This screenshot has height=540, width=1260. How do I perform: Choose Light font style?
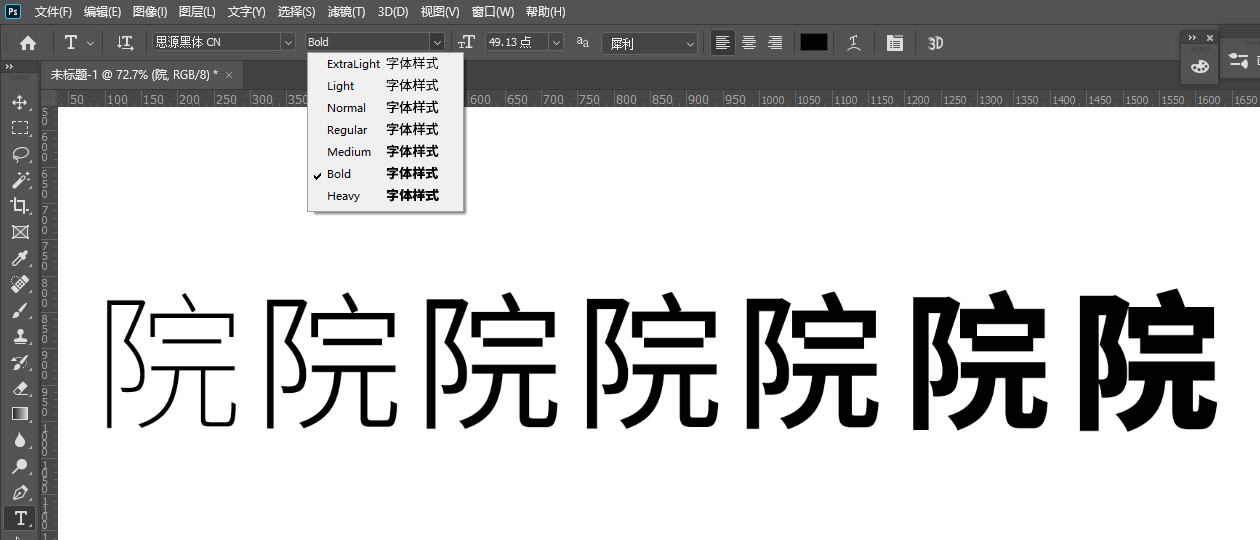pyautogui.click(x=386, y=86)
